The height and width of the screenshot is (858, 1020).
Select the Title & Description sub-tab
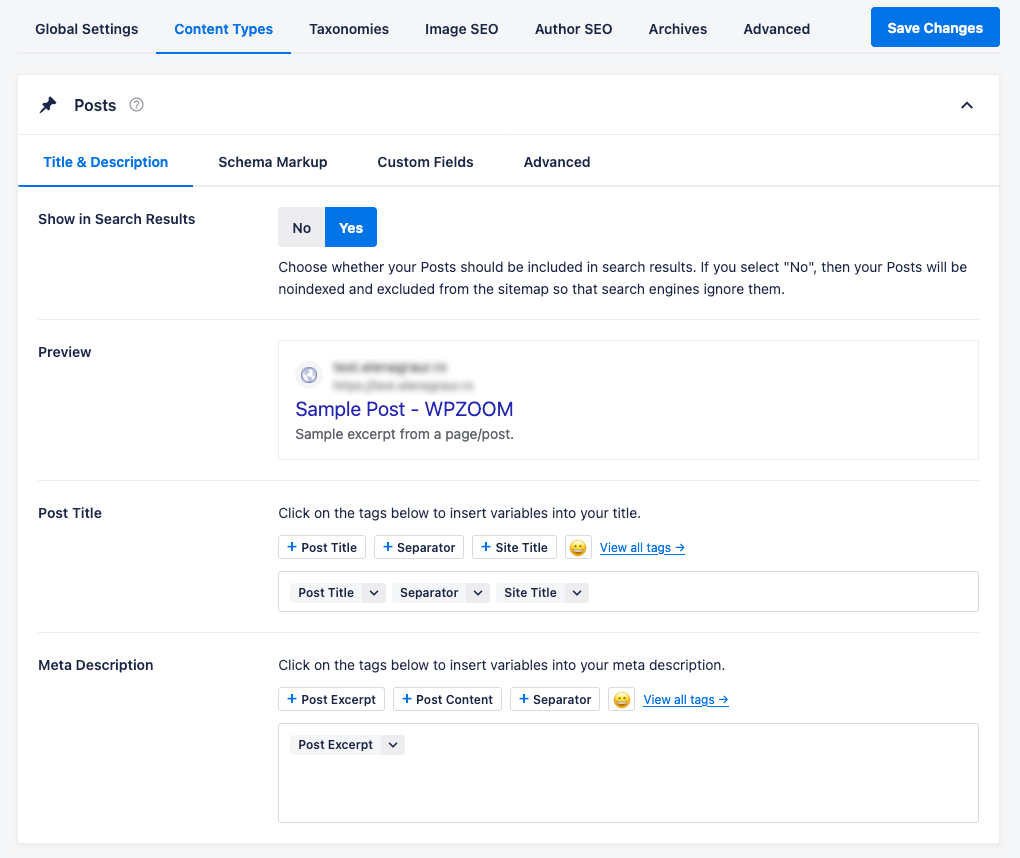click(x=105, y=162)
